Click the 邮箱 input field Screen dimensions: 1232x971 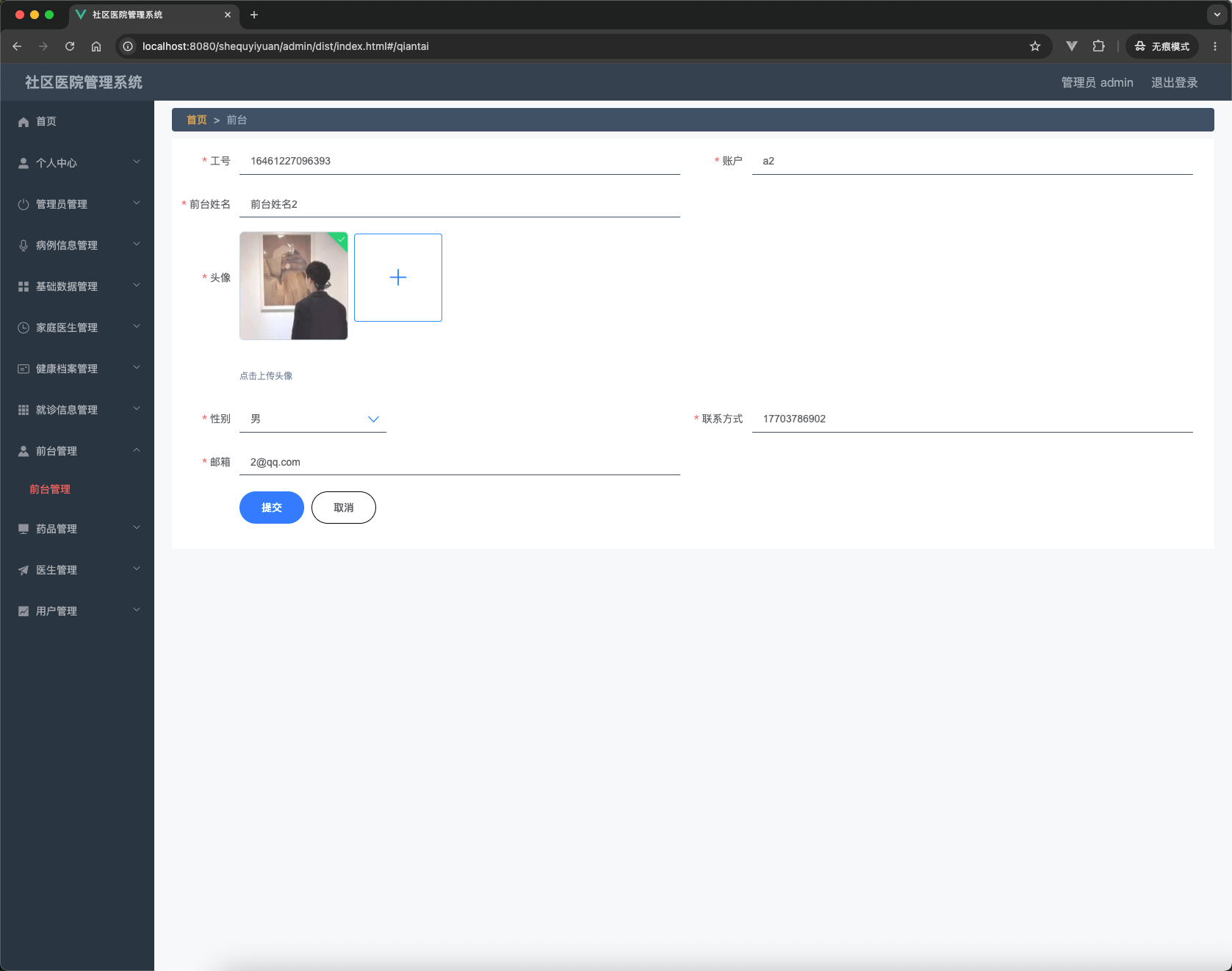pos(460,462)
